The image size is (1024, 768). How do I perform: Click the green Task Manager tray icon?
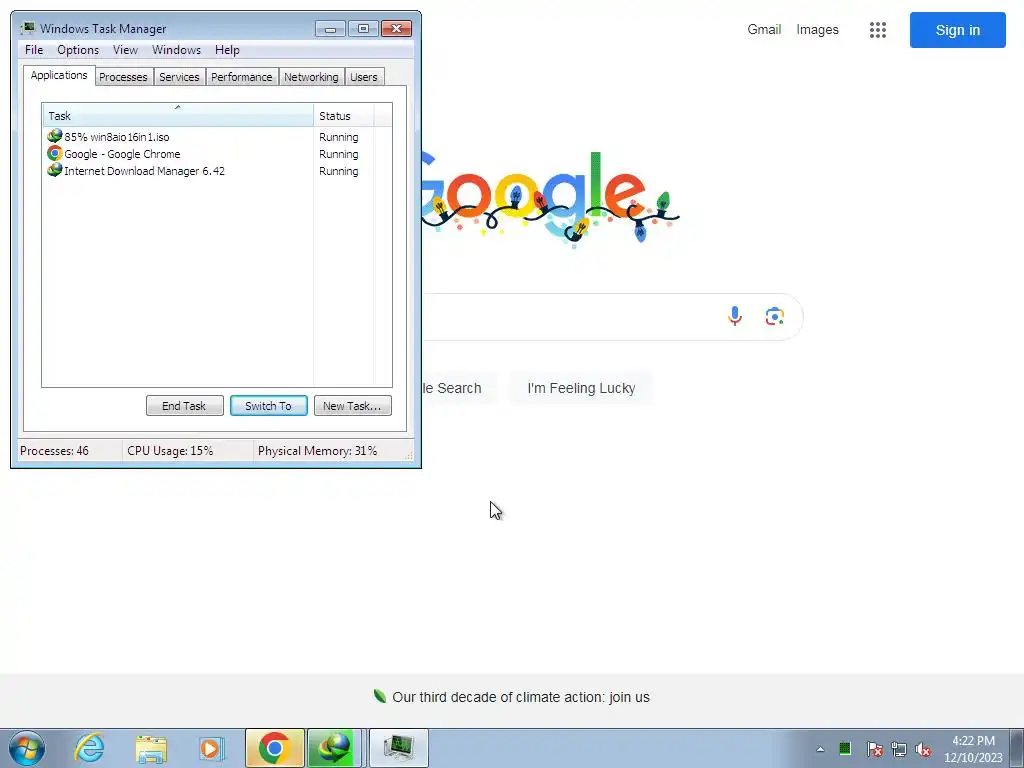click(x=845, y=748)
